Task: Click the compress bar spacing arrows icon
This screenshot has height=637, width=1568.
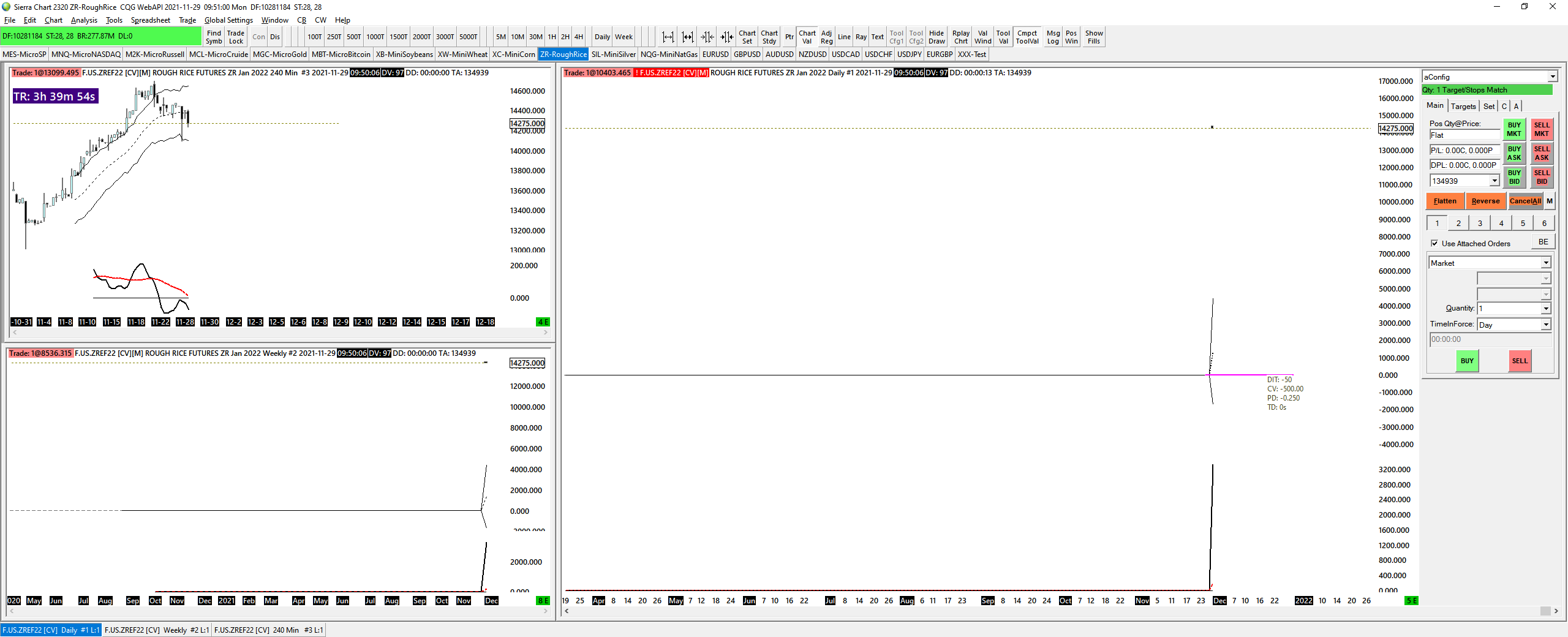Action: click(707, 37)
